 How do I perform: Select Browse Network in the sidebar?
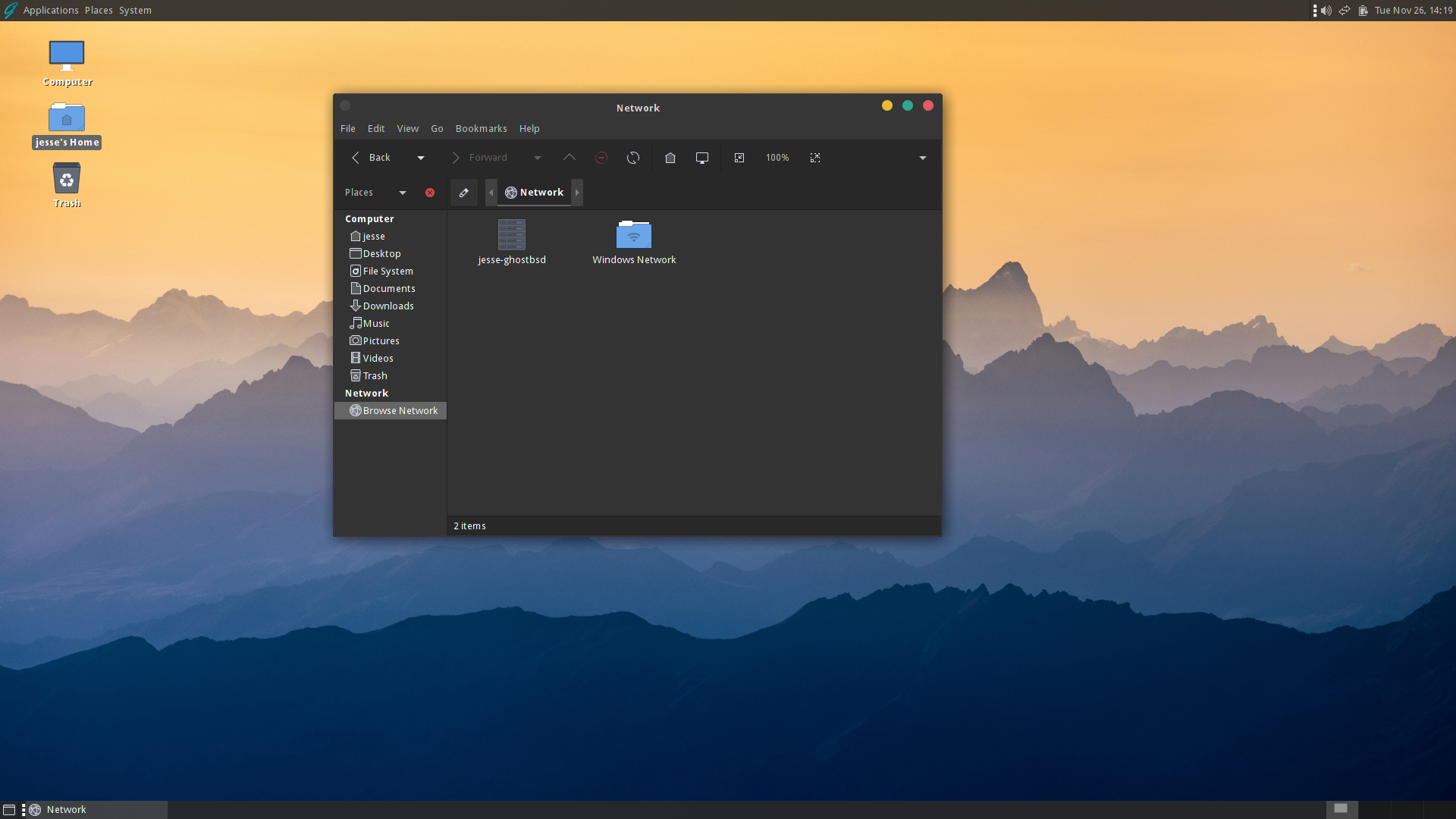(390, 411)
